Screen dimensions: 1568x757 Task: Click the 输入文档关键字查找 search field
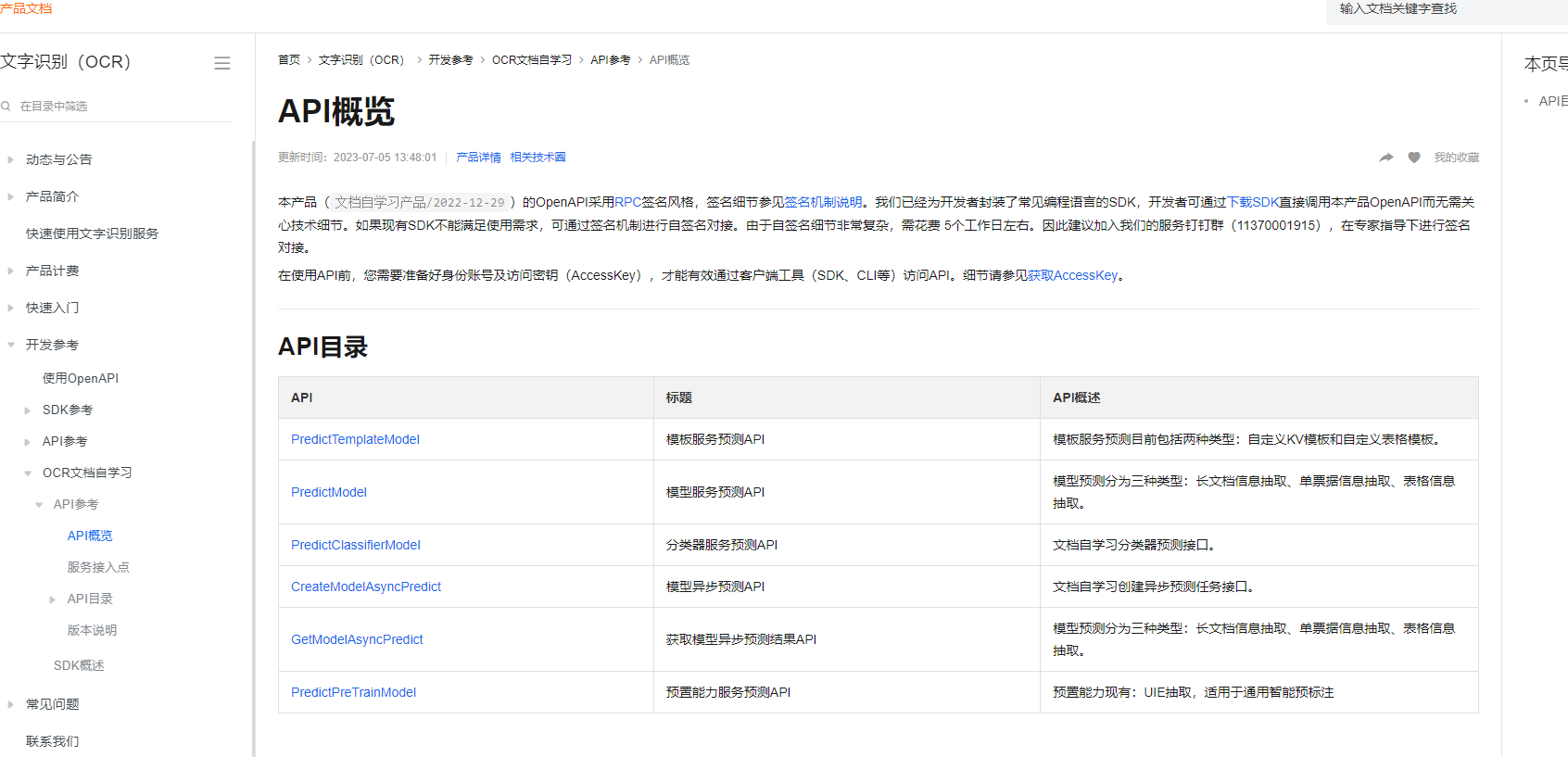(1447, 9)
